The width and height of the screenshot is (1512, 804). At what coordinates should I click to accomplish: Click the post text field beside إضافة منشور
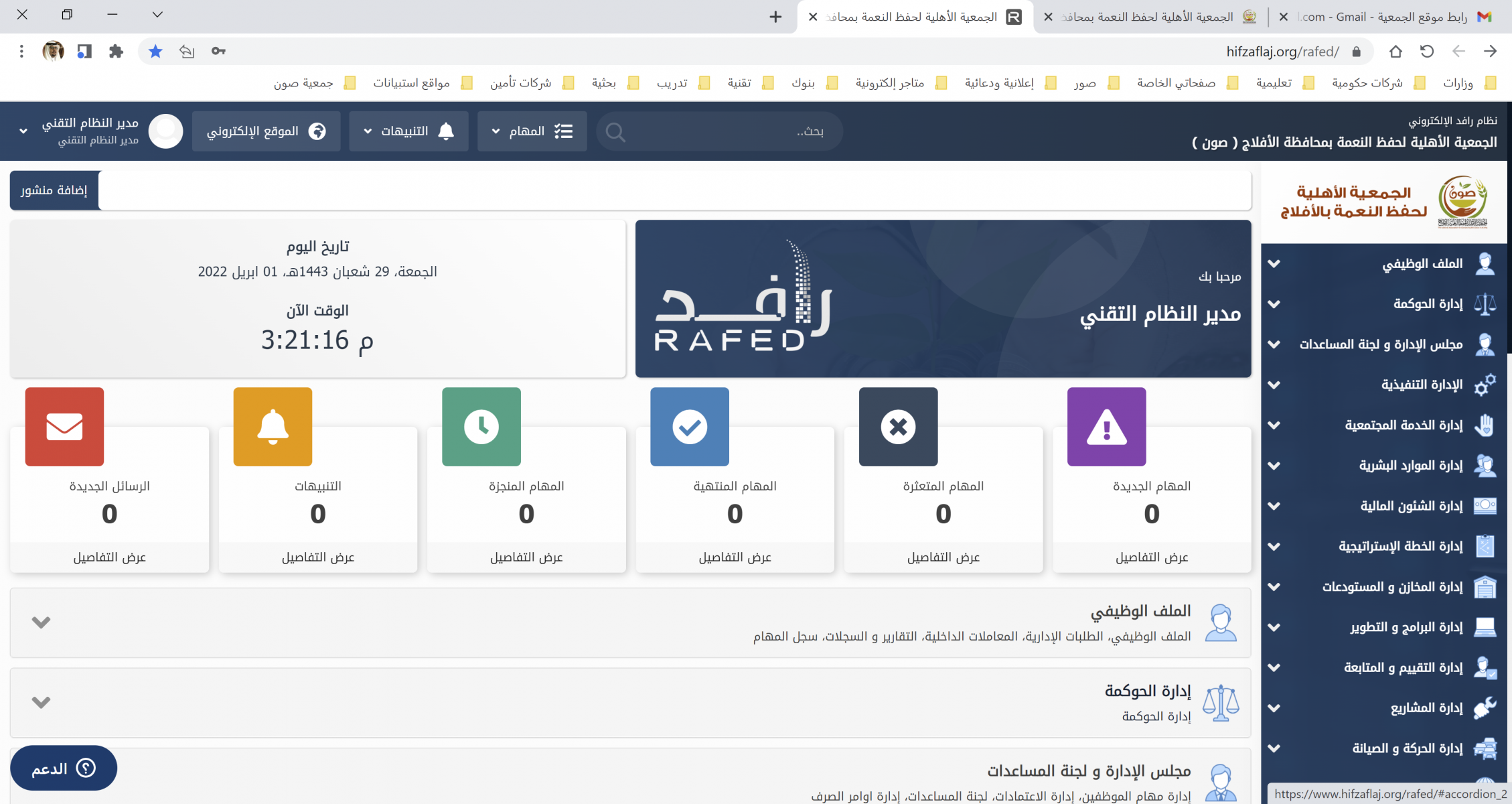[x=675, y=190]
